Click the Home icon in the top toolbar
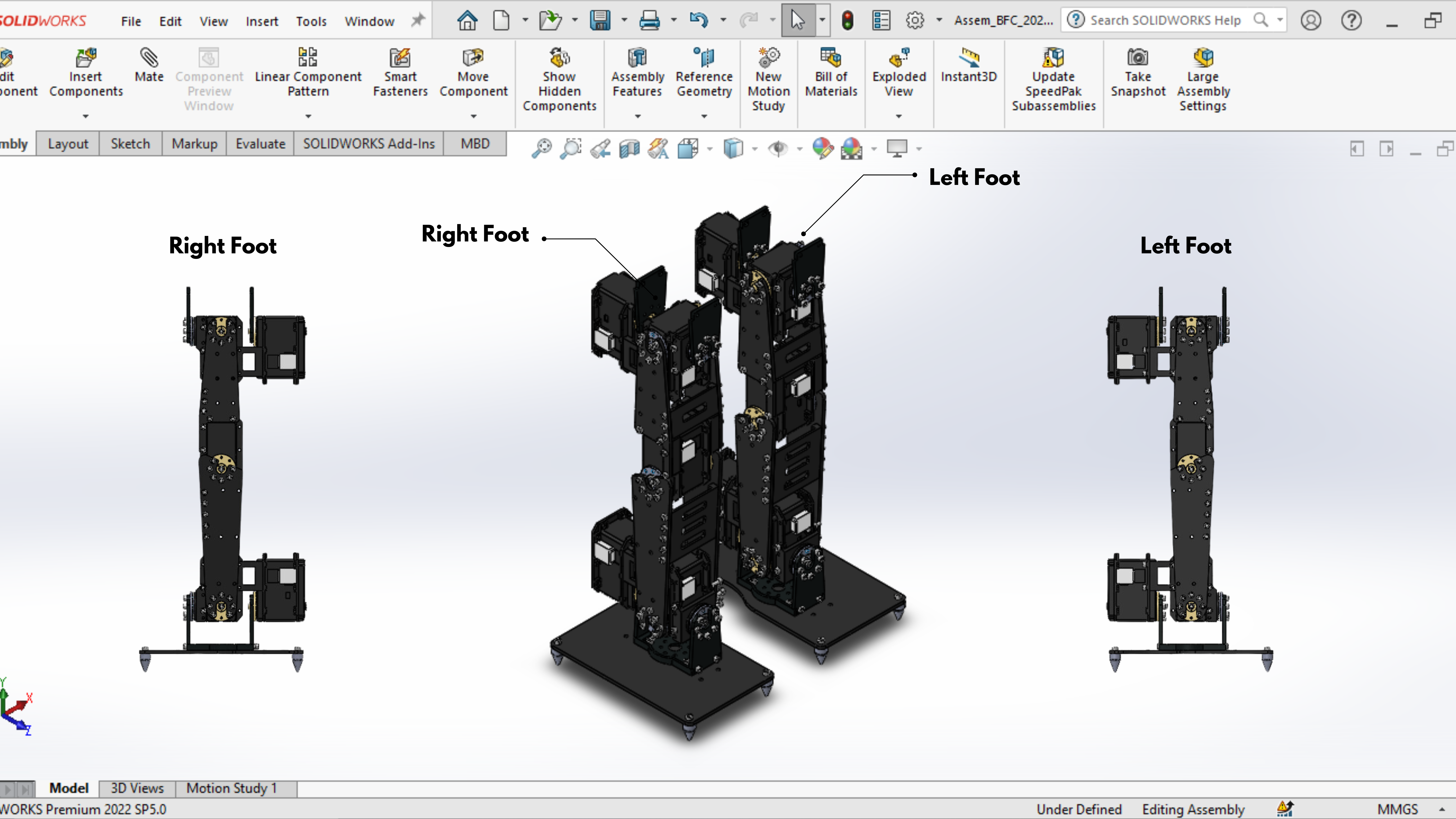 point(467,21)
